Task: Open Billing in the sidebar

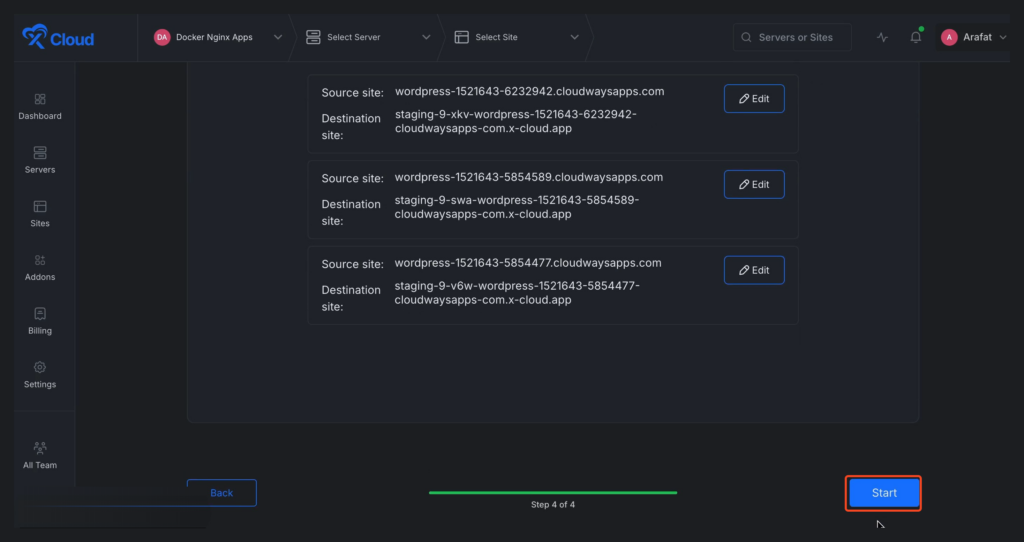Action: (40, 321)
